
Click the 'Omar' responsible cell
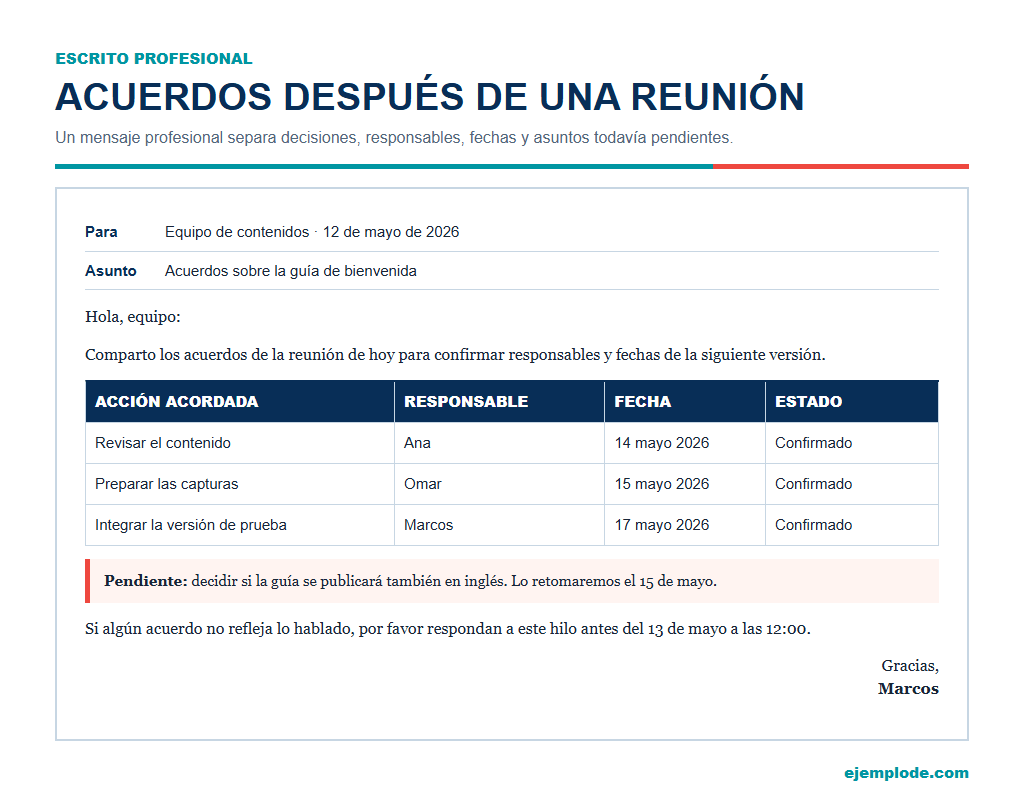click(x=499, y=484)
